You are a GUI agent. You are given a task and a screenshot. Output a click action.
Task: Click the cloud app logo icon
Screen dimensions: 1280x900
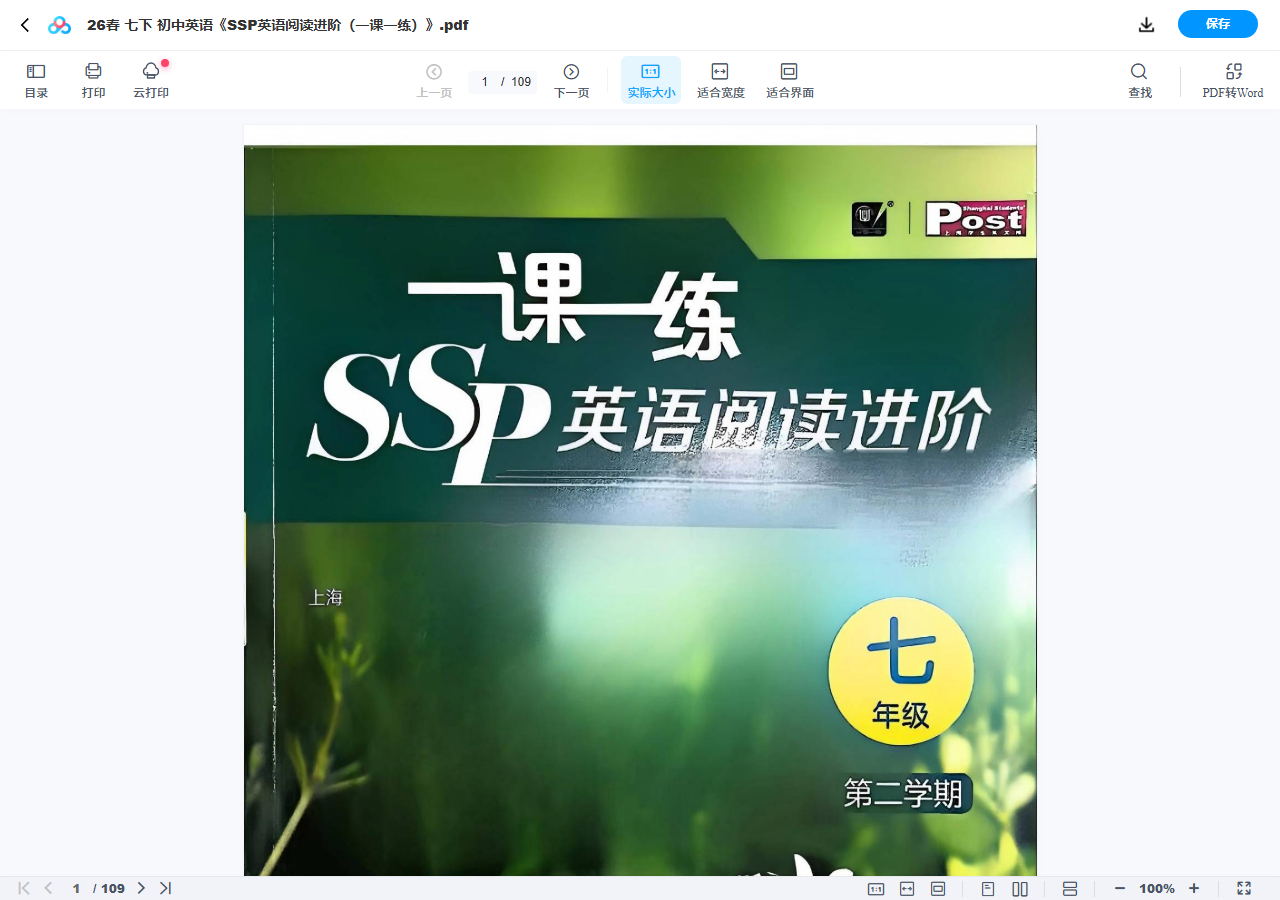(x=60, y=25)
